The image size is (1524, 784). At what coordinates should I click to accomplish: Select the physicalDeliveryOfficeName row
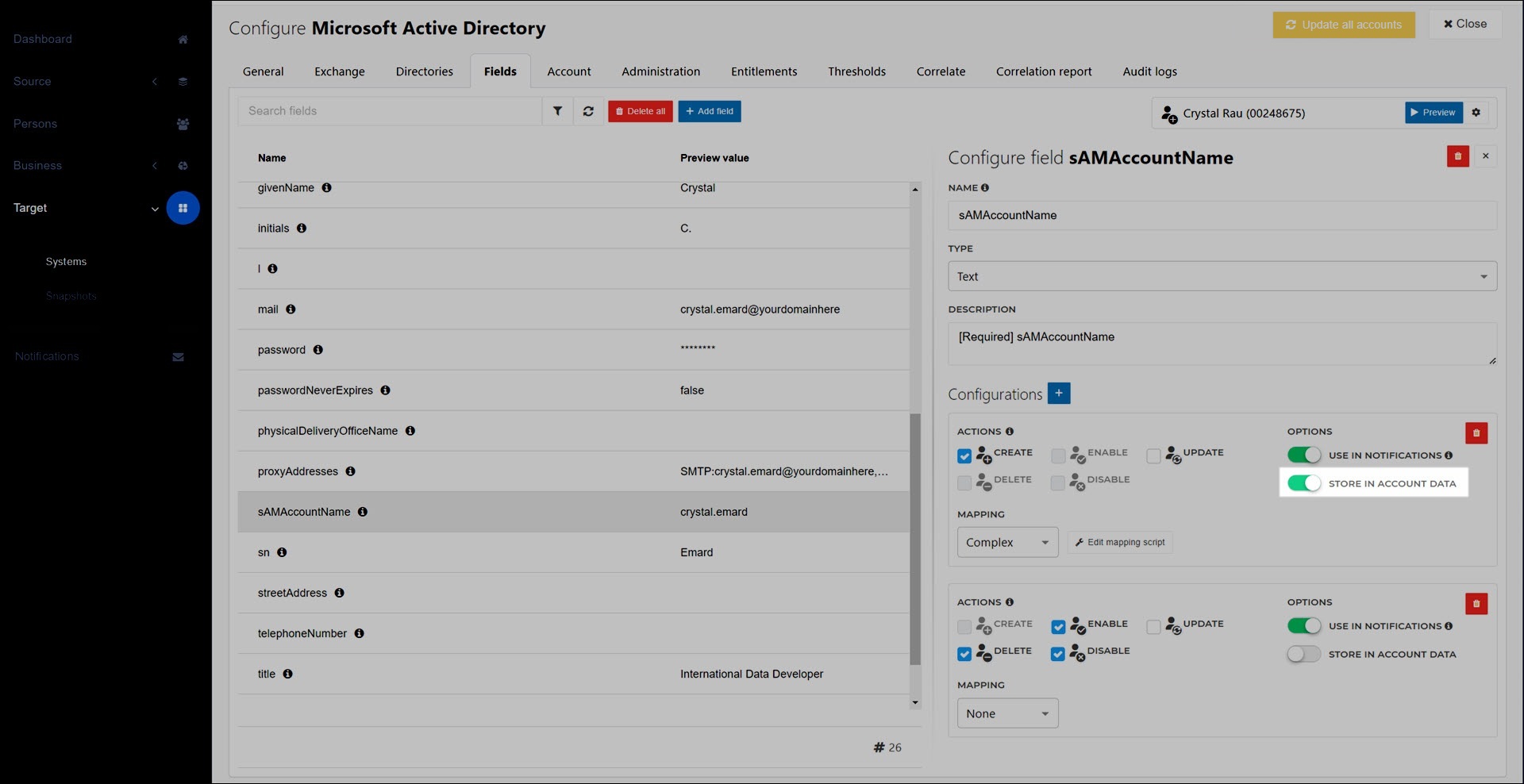coord(574,431)
